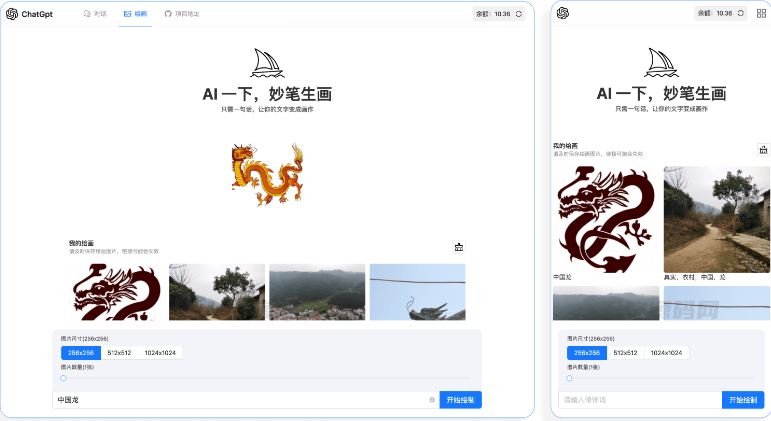Image resolution: width=771 pixels, height=421 pixels.
Task: Click 开始绘制 in the mobile window
Action: click(x=743, y=400)
